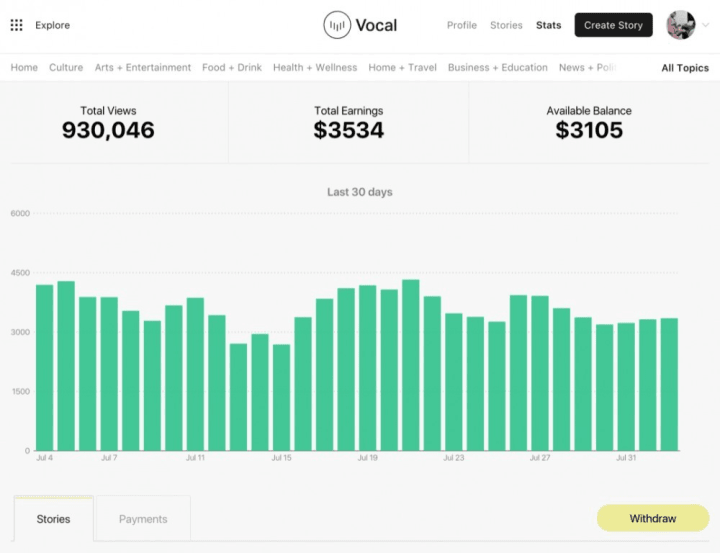720x553 pixels.
Task: Open the Stories navigation link
Action: [506, 25]
